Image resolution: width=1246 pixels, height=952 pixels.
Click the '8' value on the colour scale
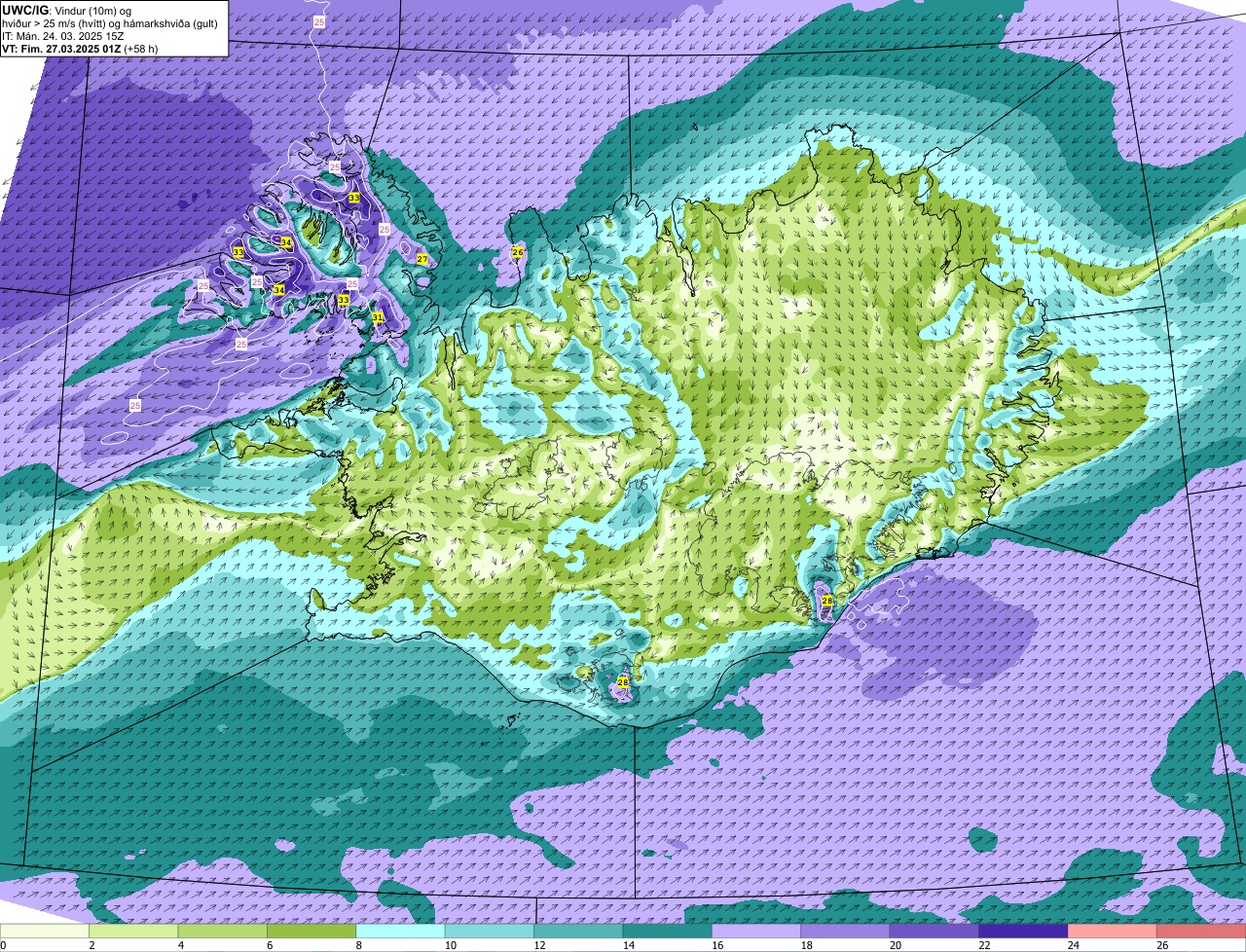tap(357, 945)
